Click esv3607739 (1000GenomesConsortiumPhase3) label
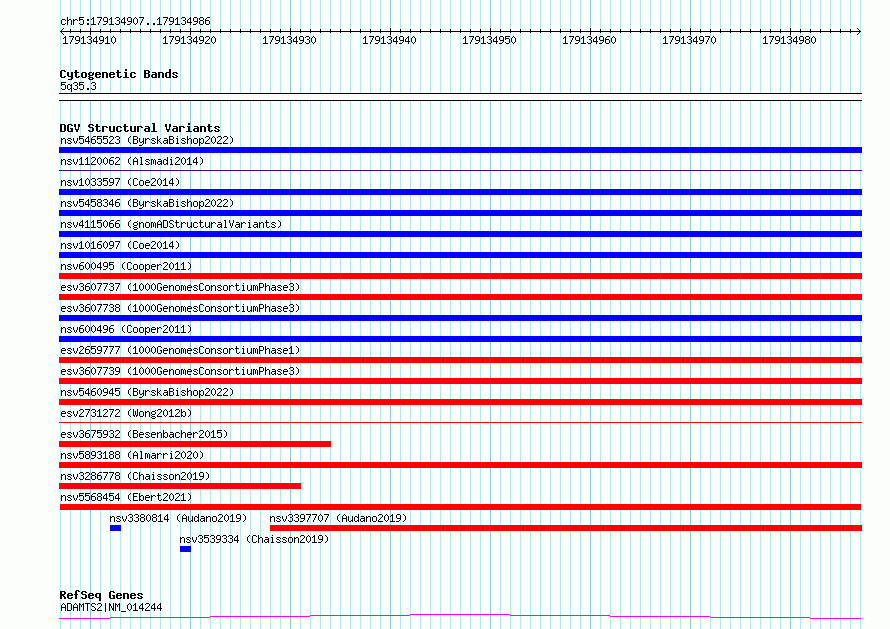The image size is (890, 629). coord(180,371)
